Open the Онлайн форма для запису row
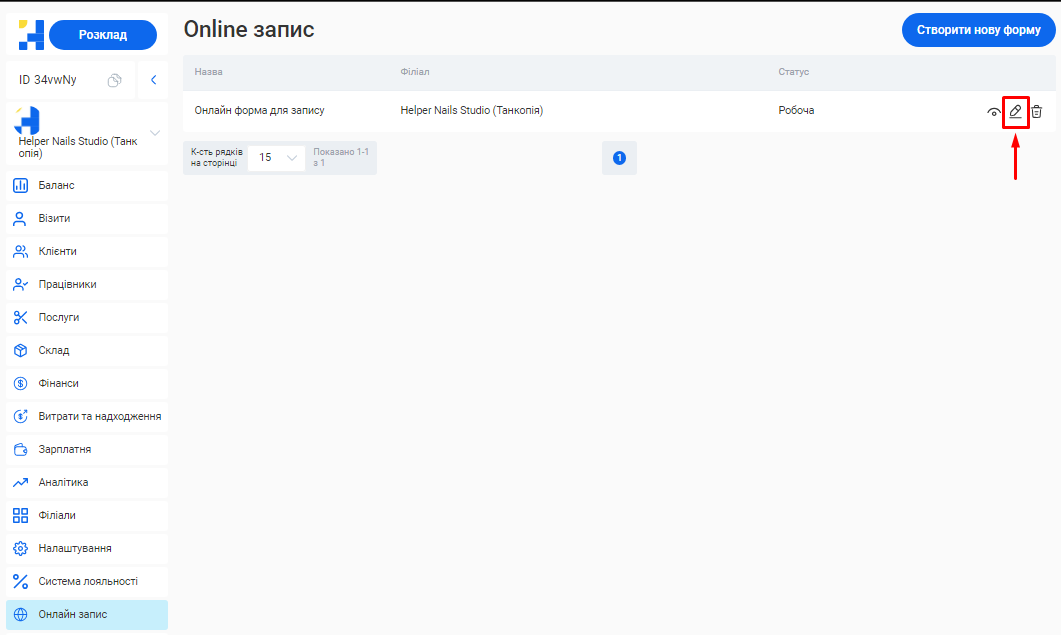 (259, 110)
